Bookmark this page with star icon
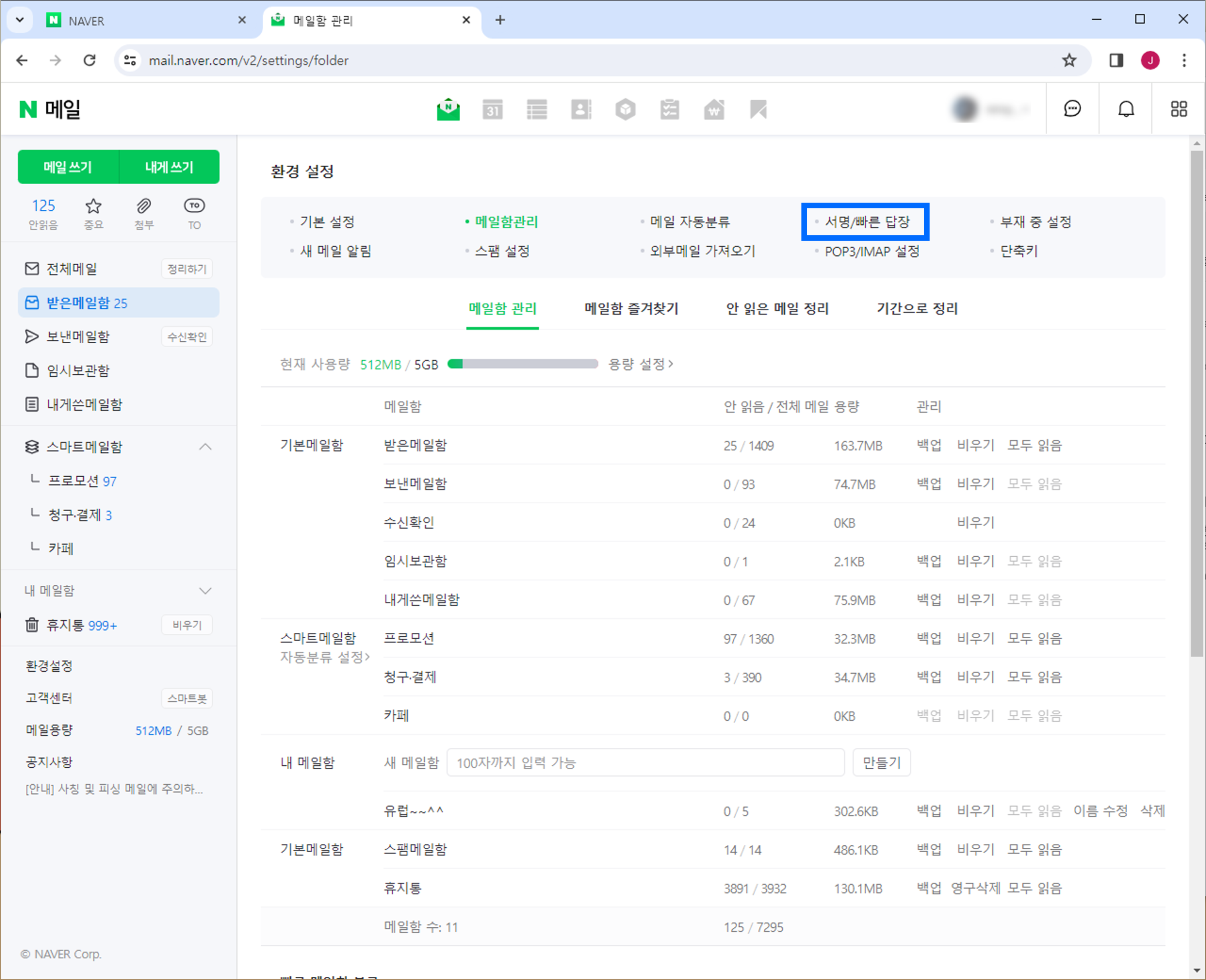1206x980 pixels. [1069, 60]
